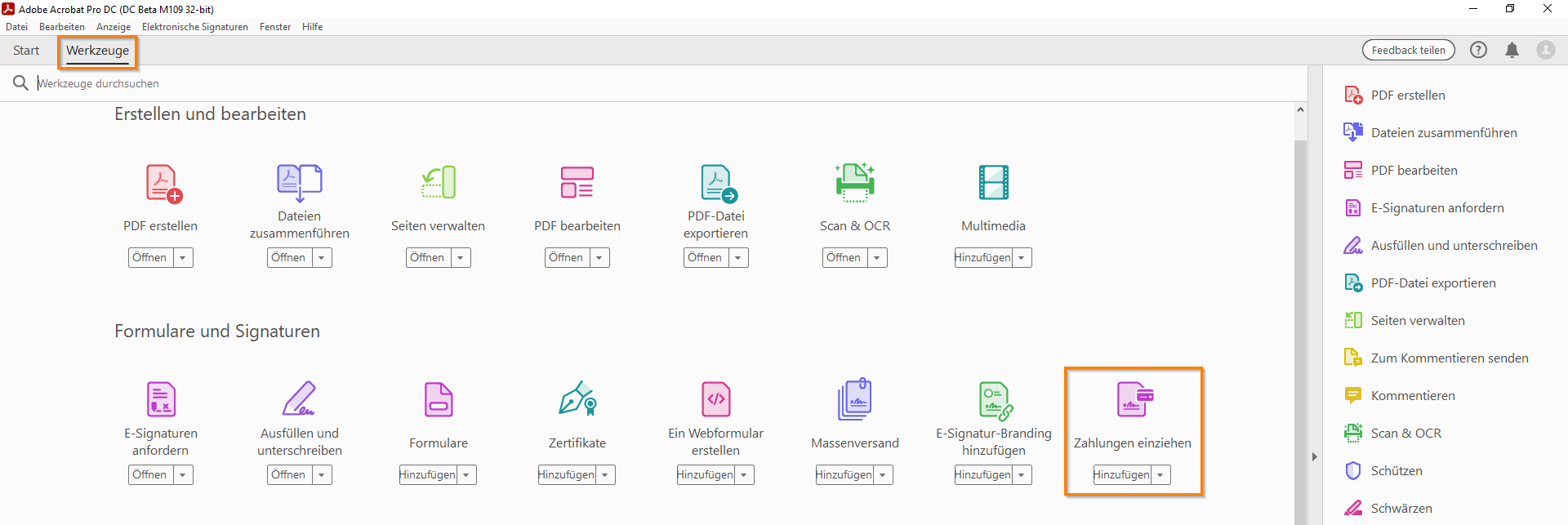Click the PDF erstellen tool icon
Viewport: 1568px width, 525px height.
click(x=163, y=184)
